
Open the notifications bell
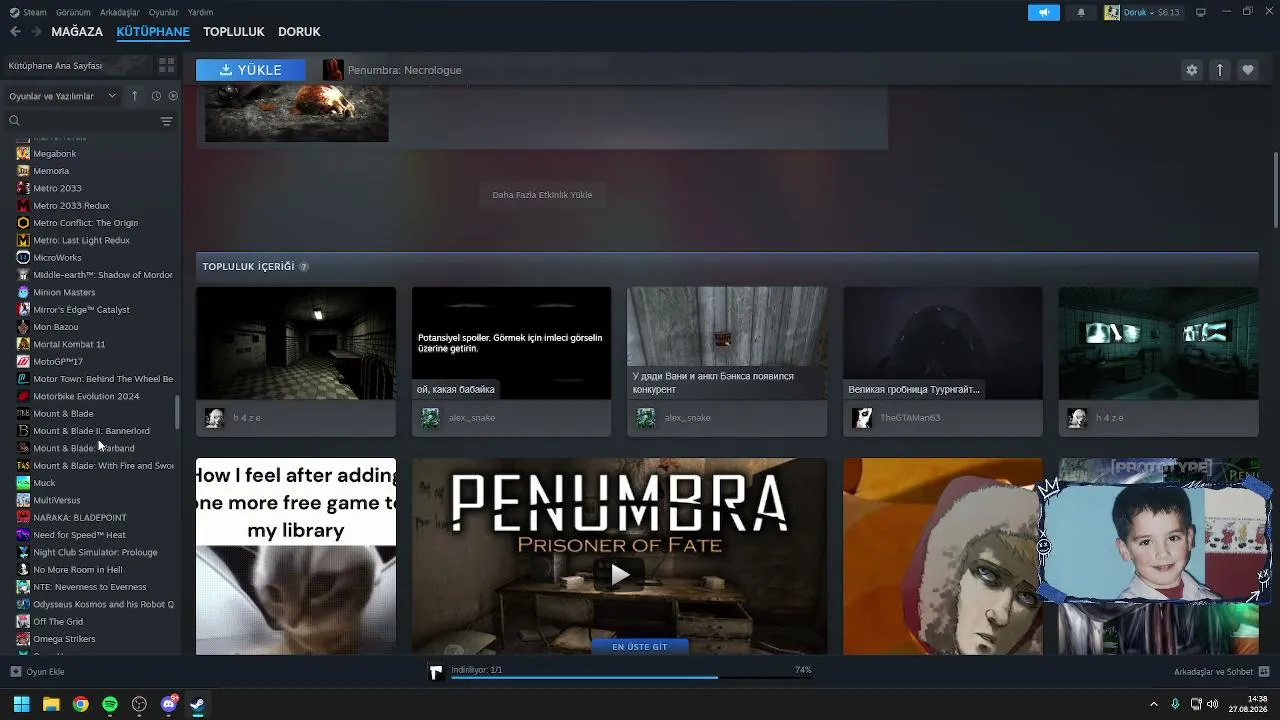click(x=1081, y=12)
